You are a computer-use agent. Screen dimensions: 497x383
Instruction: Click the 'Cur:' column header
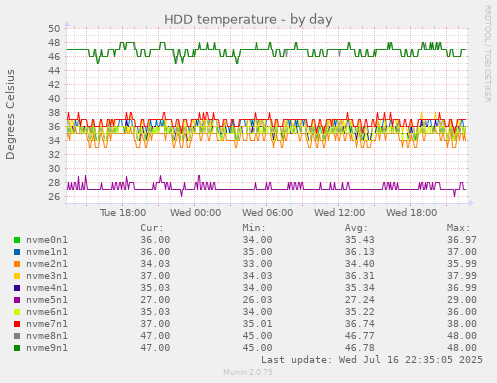point(152,228)
